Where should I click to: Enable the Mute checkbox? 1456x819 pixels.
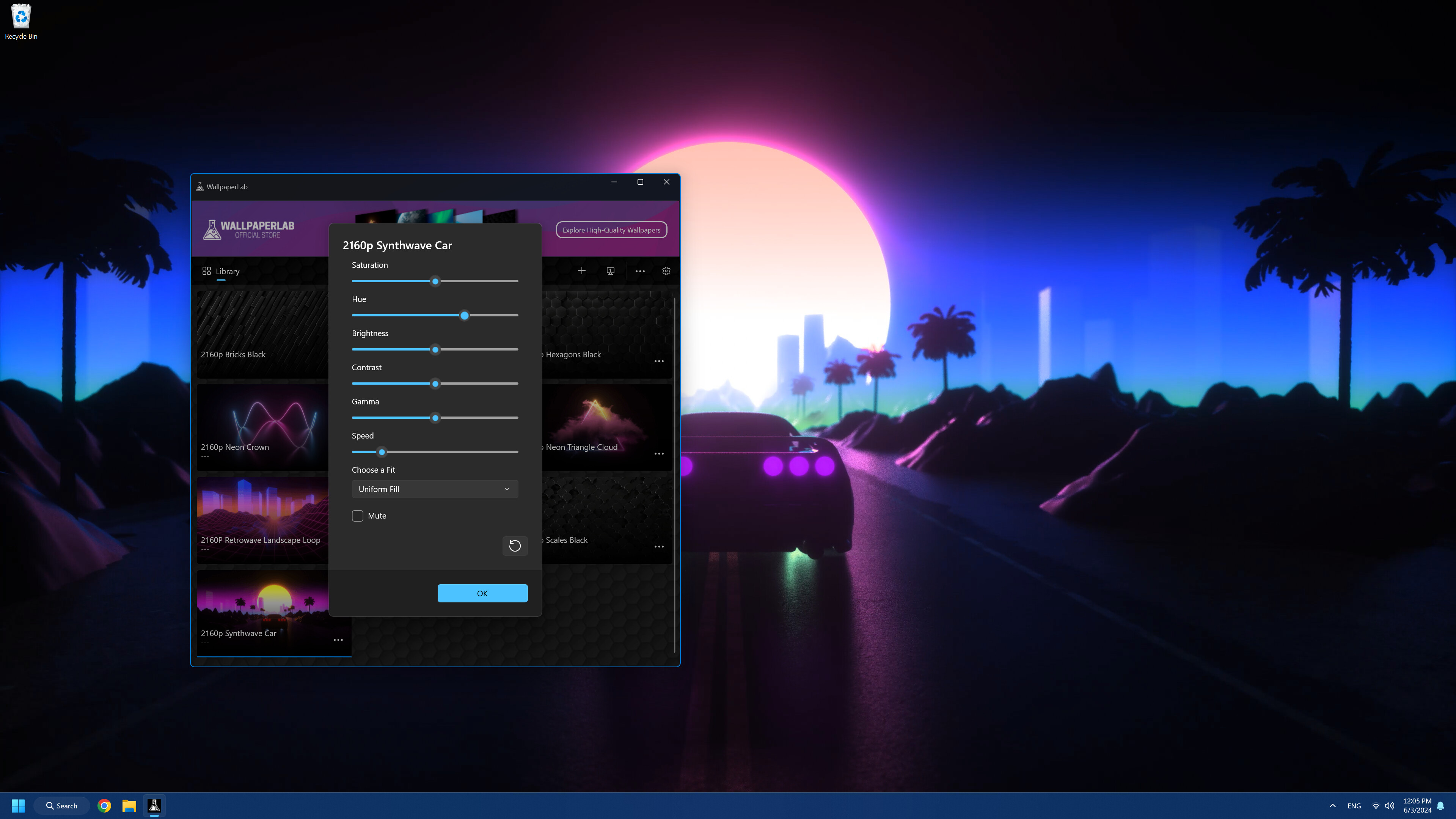coord(357,515)
